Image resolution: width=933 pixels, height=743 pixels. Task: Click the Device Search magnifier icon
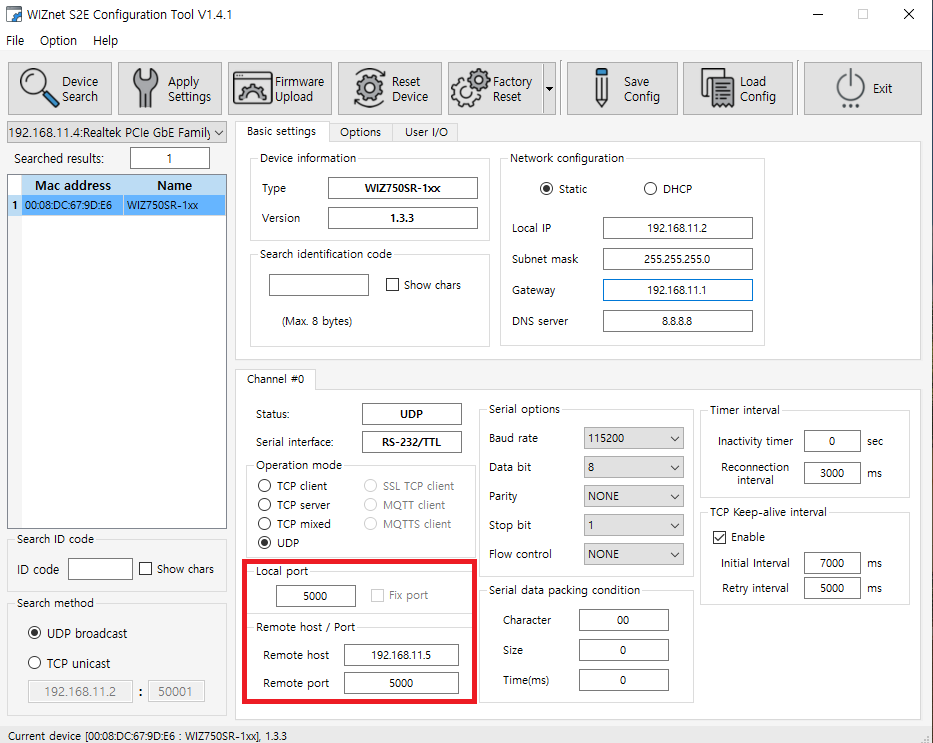tap(39, 88)
